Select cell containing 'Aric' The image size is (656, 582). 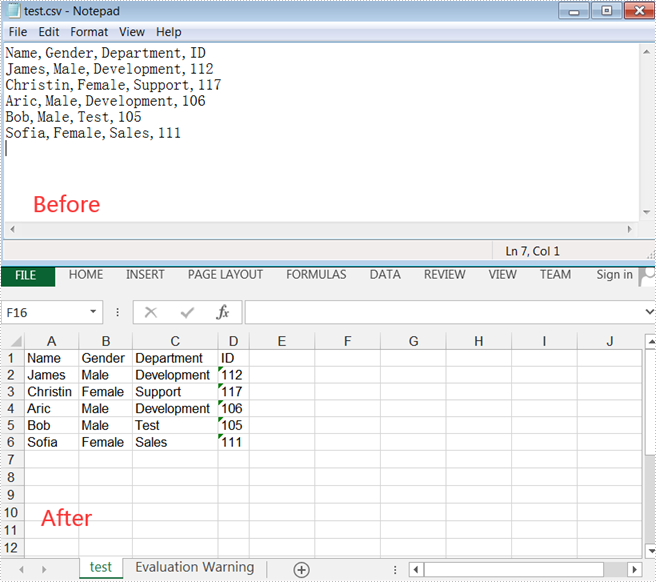tap(51, 409)
